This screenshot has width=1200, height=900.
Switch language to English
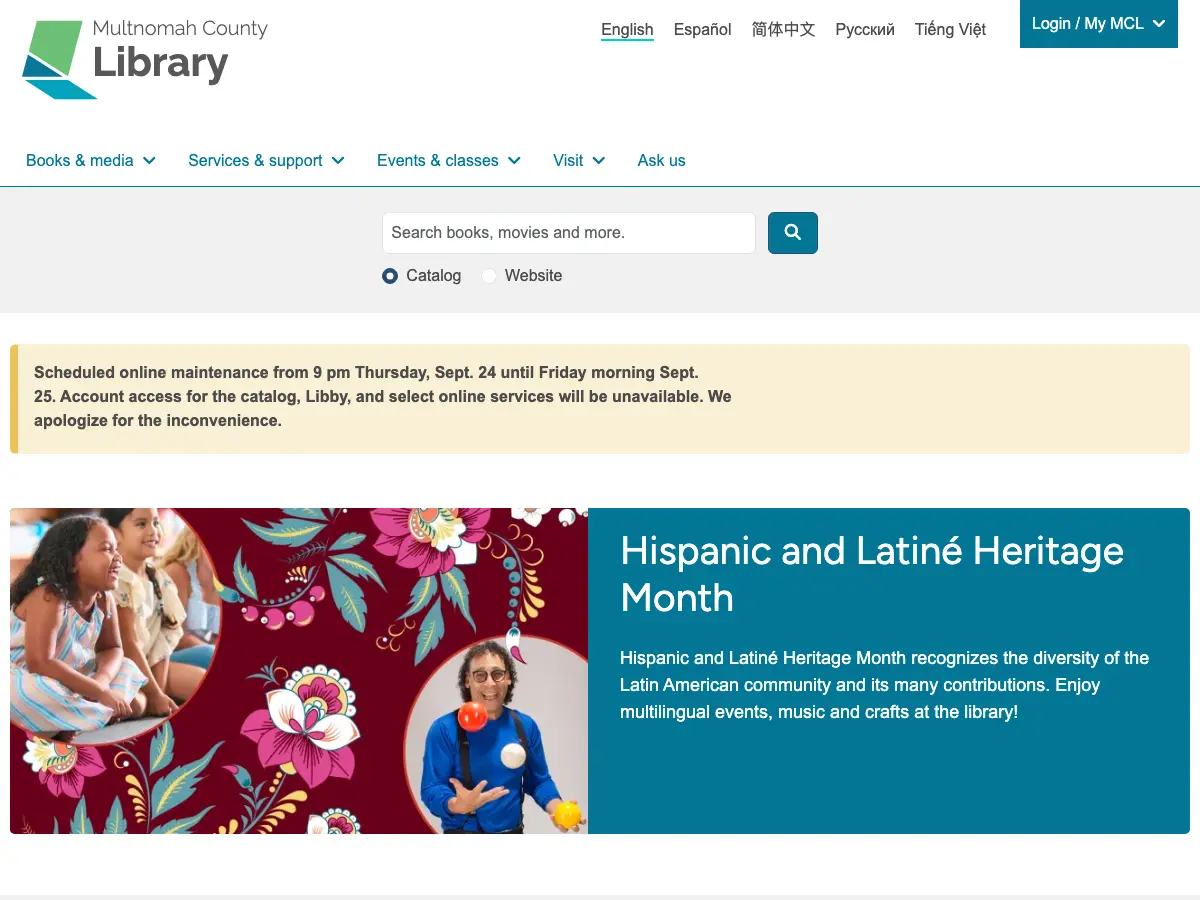pos(627,30)
